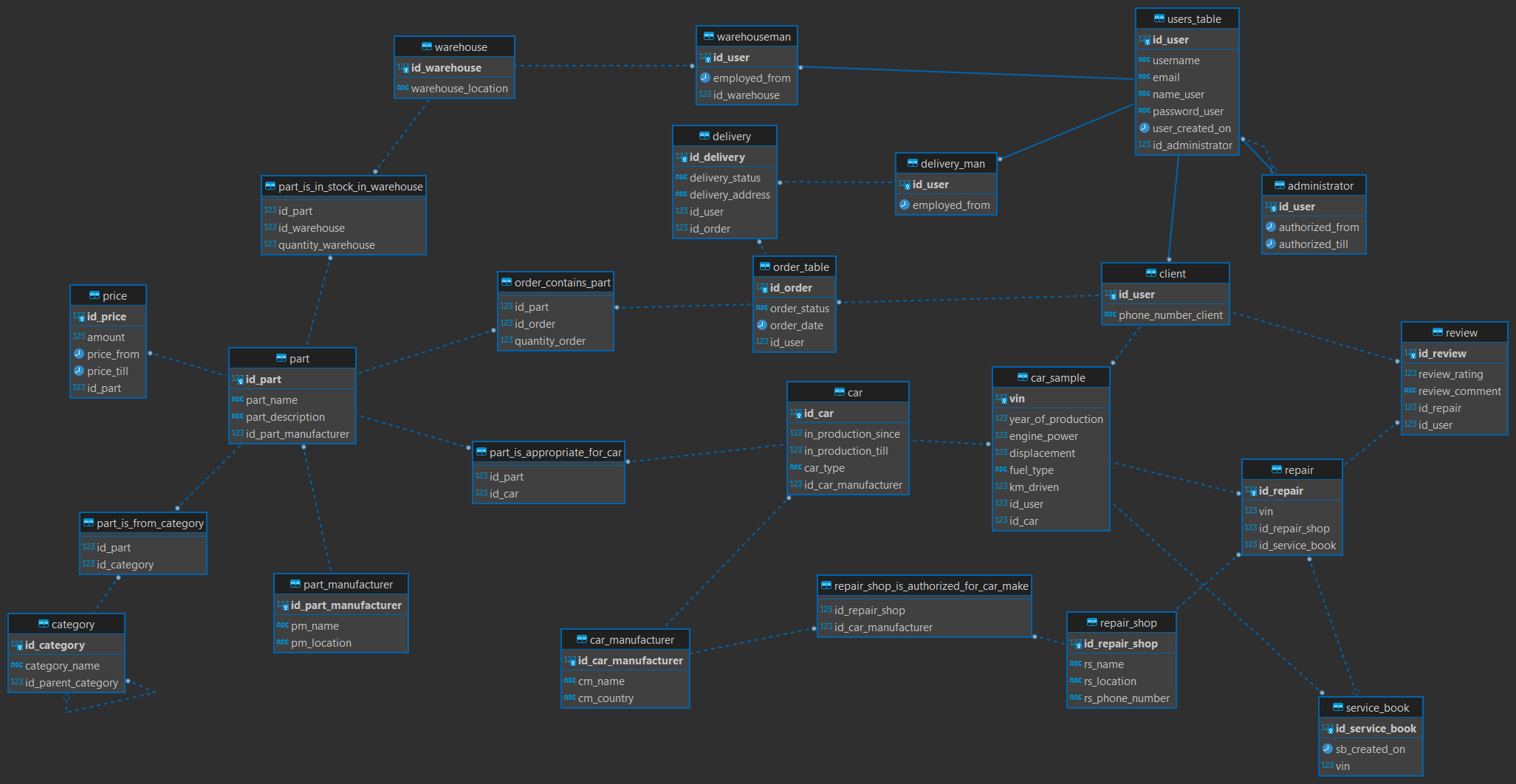Select the password_user column in users_table

pos(1187,111)
